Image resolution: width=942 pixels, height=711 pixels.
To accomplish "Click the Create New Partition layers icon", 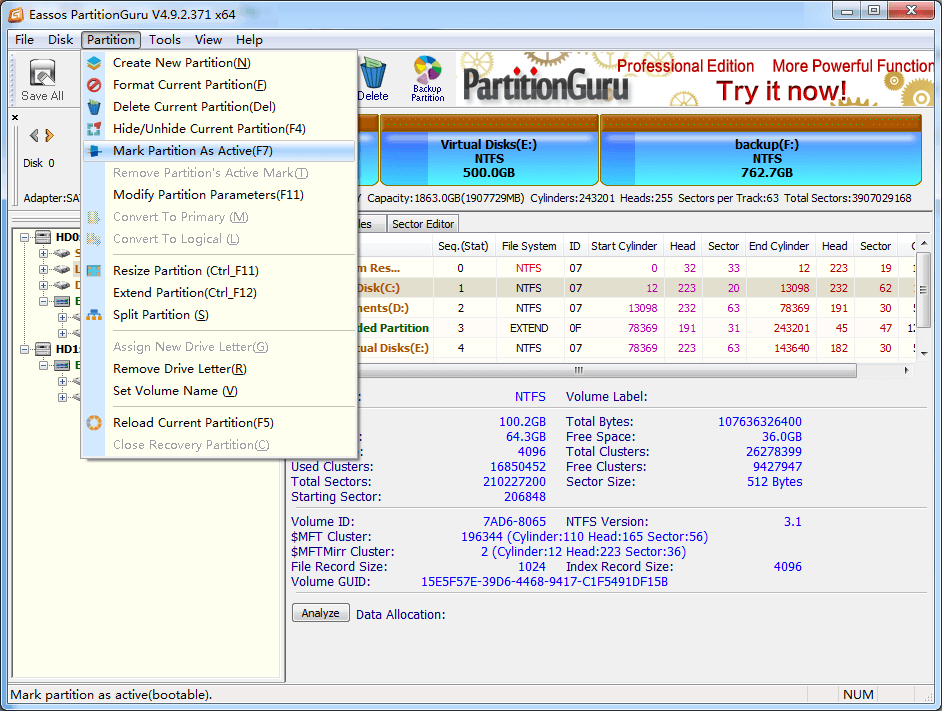I will 94,63.
